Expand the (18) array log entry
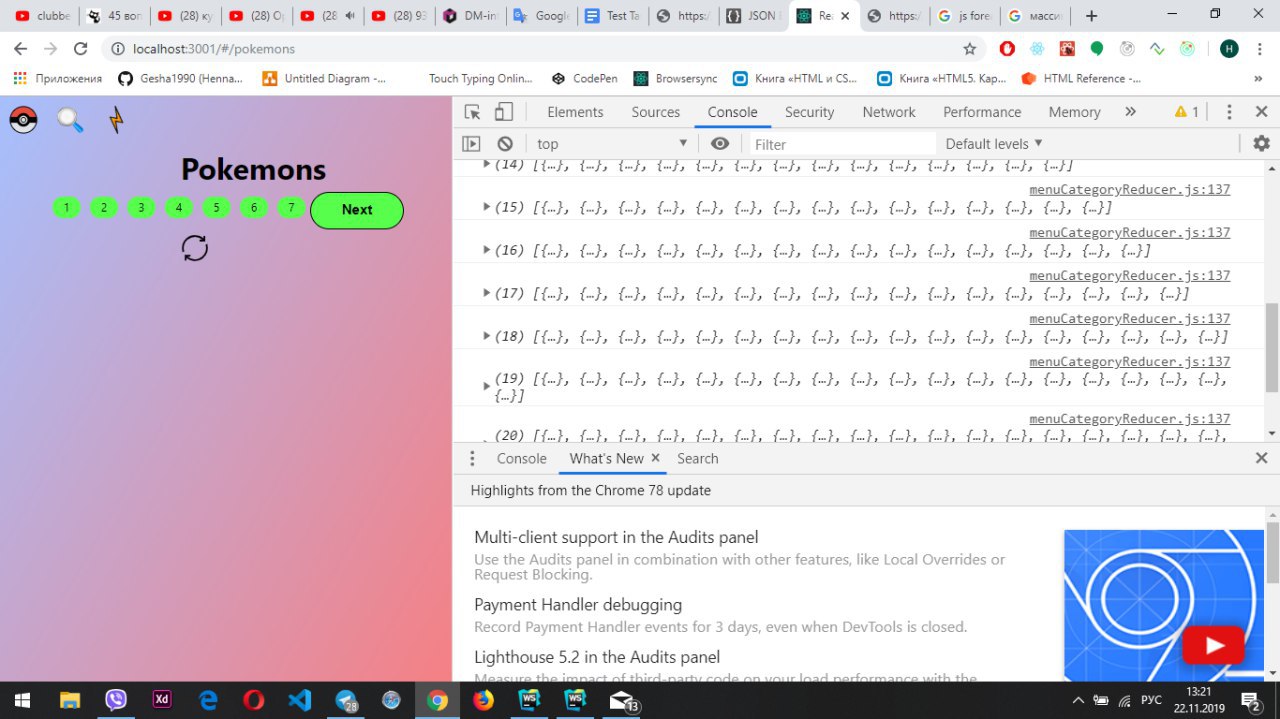The height and width of the screenshot is (719, 1280). coord(487,336)
